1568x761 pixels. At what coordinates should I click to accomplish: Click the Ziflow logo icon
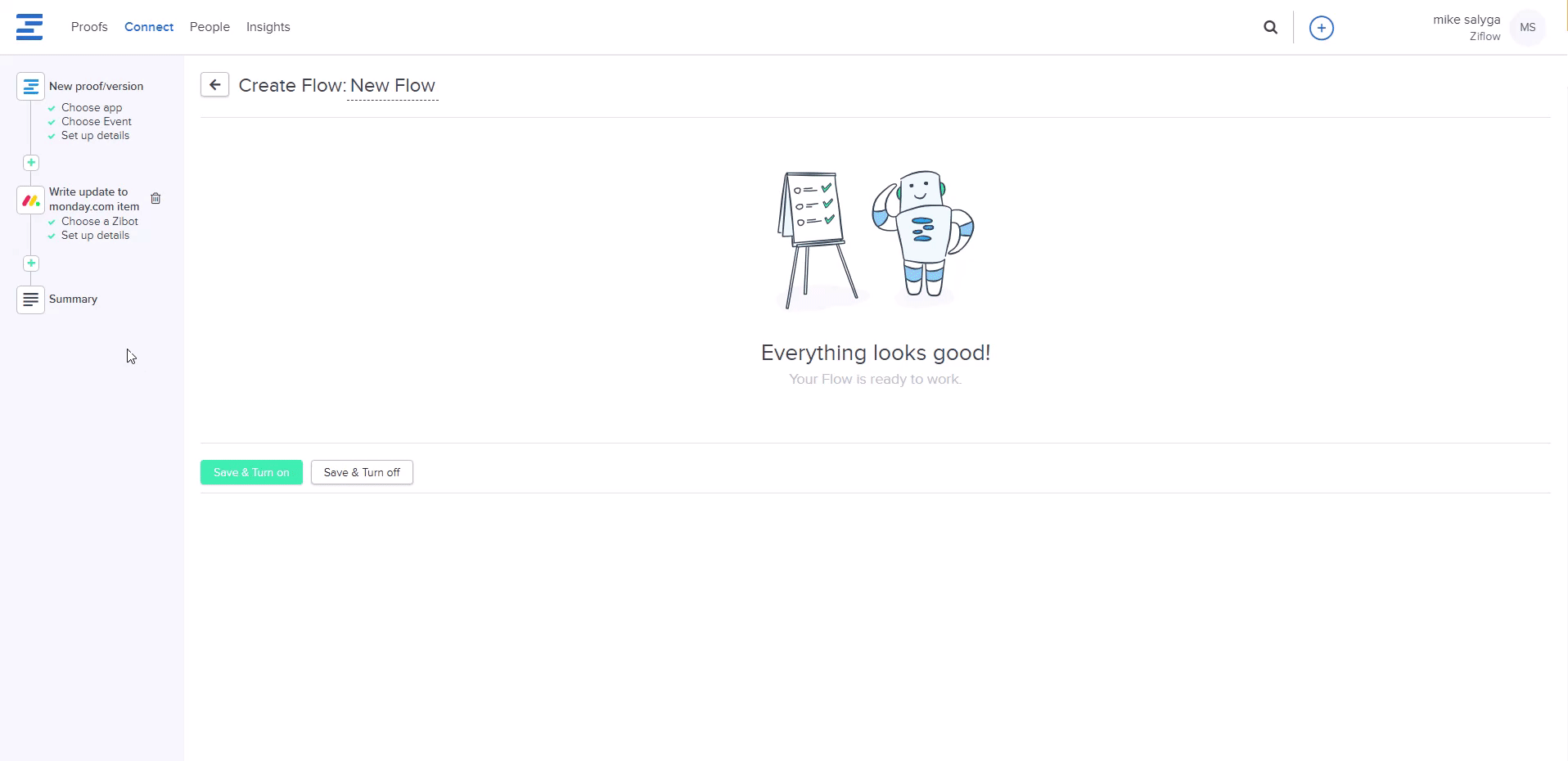pos(29,27)
